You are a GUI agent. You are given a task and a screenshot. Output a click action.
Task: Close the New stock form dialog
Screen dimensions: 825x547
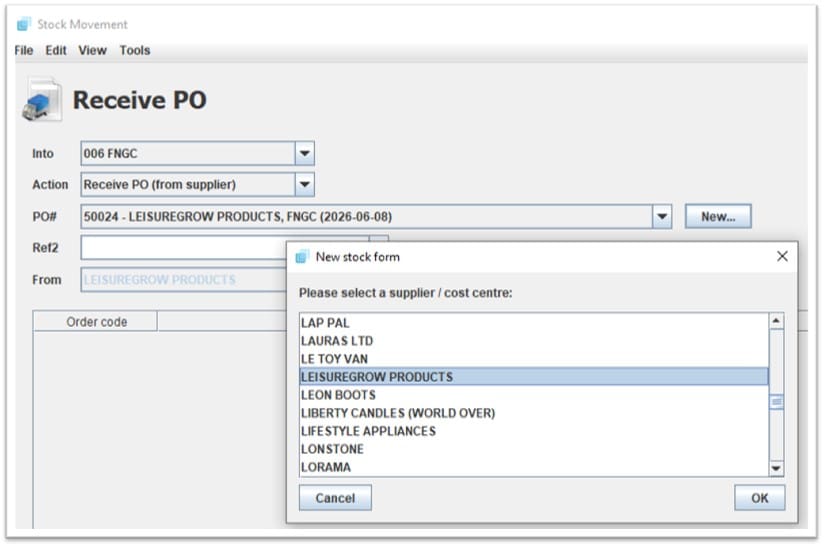pos(782,256)
